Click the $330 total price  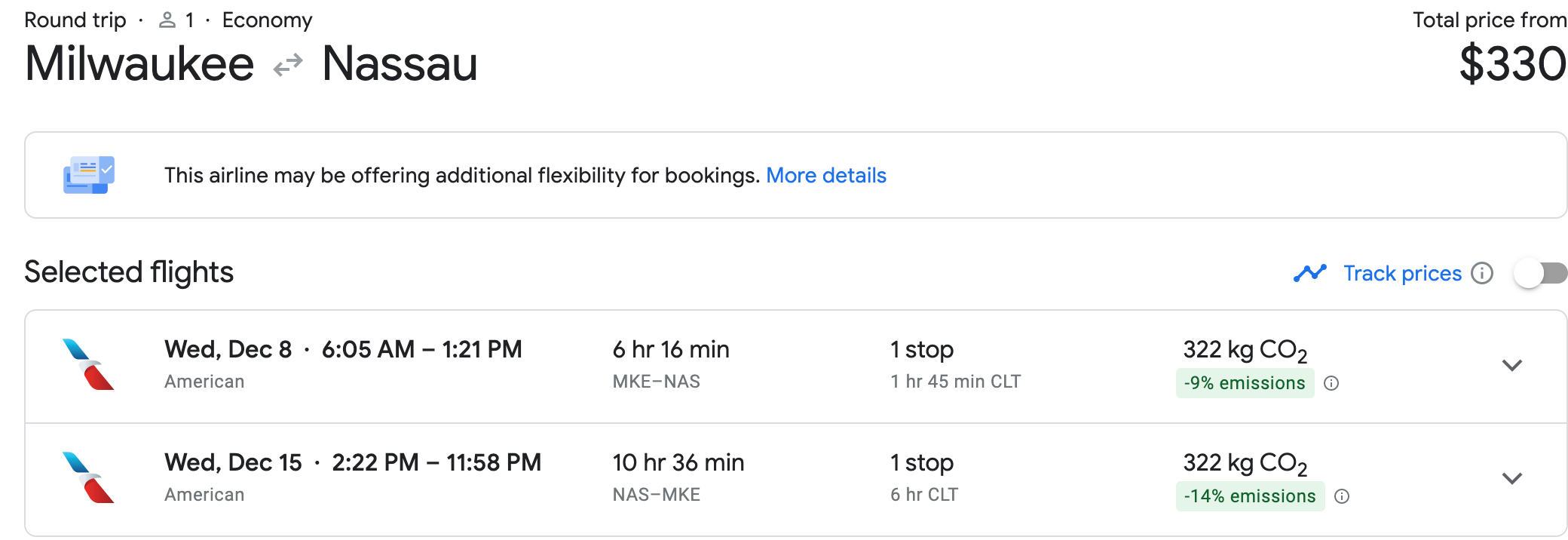[1512, 65]
